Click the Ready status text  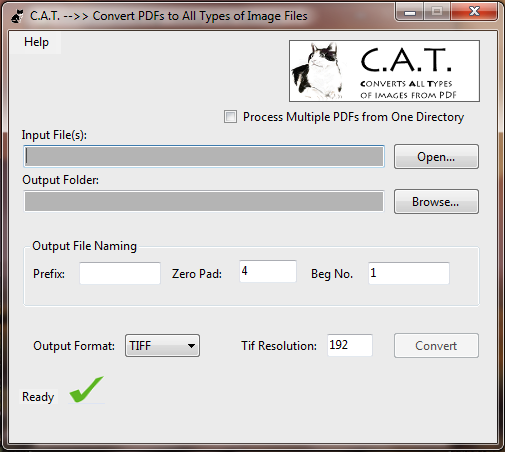(38, 397)
